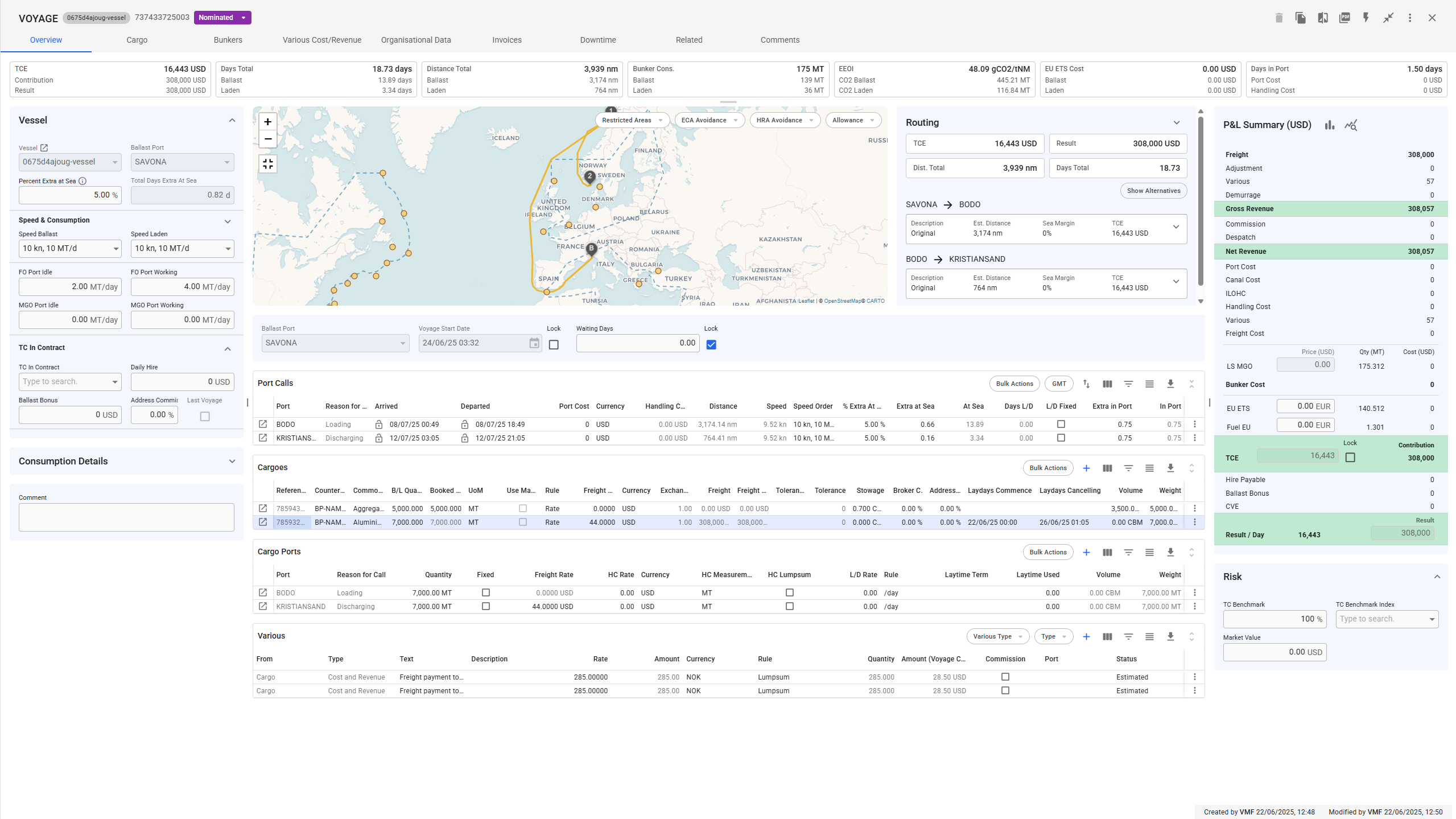Tick L/D Fixed checkbox for BODO port call
1456x819 pixels.
click(1061, 424)
